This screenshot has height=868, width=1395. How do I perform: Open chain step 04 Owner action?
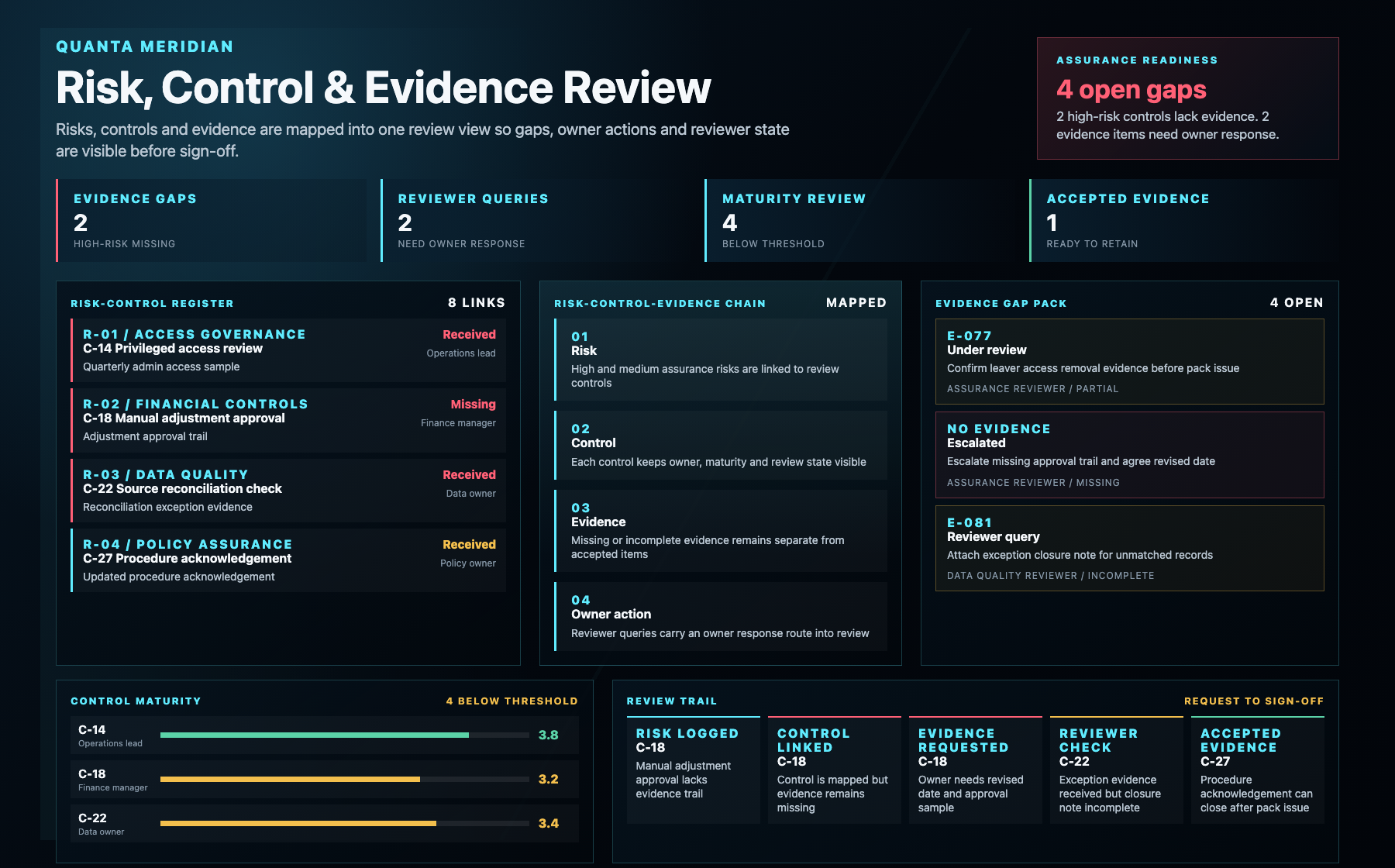pyautogui.click(x=721, y=617)
